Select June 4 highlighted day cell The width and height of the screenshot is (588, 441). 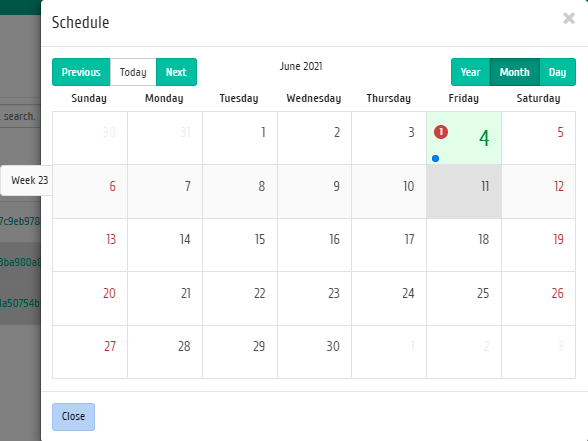point(464,138)
